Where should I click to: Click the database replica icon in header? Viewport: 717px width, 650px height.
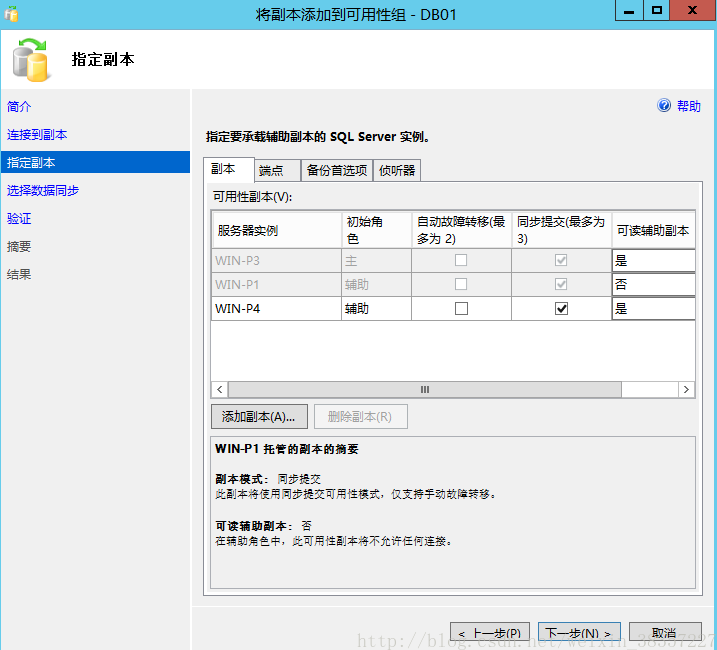pyautogui.click(x=30, y=60)
